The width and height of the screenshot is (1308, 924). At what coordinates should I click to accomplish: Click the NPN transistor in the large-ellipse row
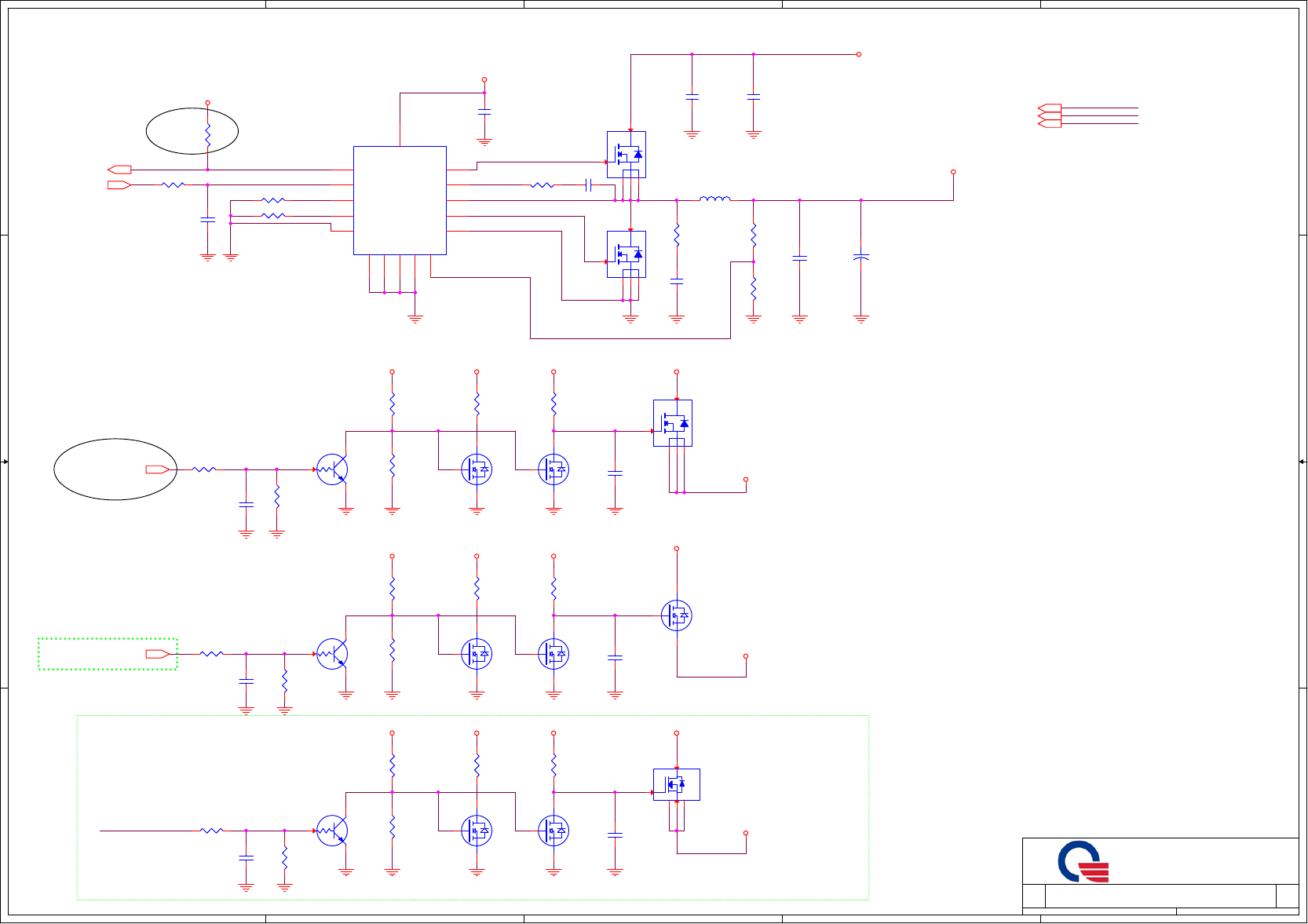[x=332, y=469]
